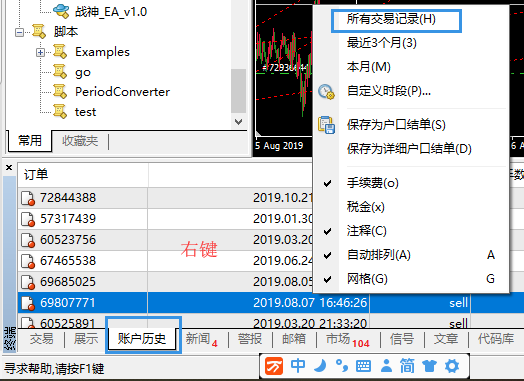The image size is (524, 381).
Task: Select order row 69685025
Action: pyautogui.click(x=68, y=282)
